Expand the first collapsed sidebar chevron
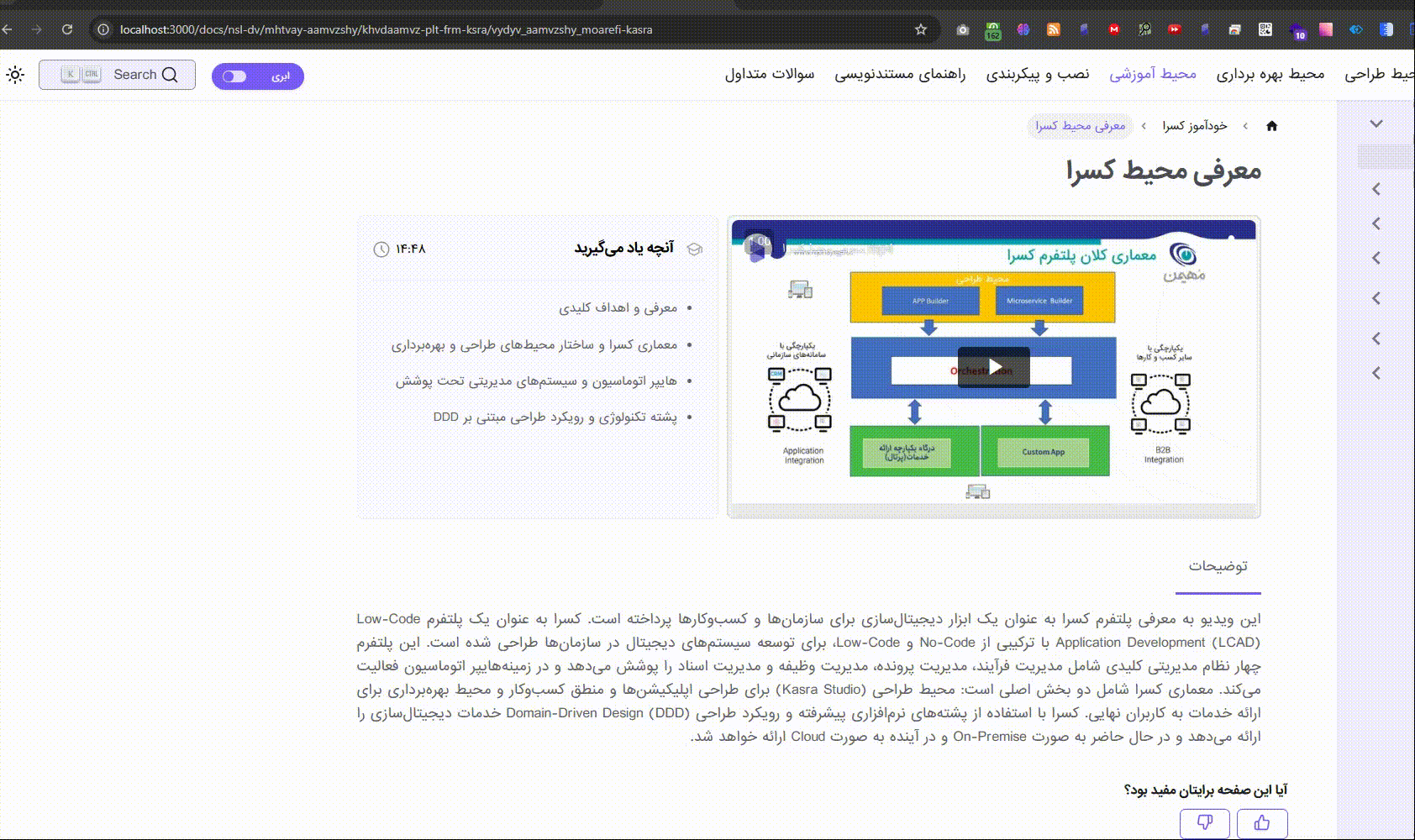 (1376, 189)
